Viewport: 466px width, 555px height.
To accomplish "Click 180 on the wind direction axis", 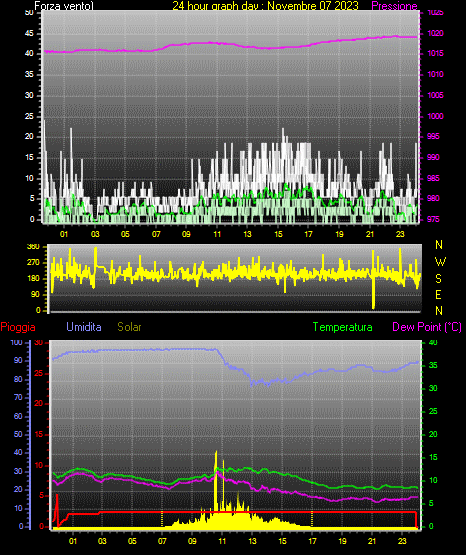I will pos(33,279).
